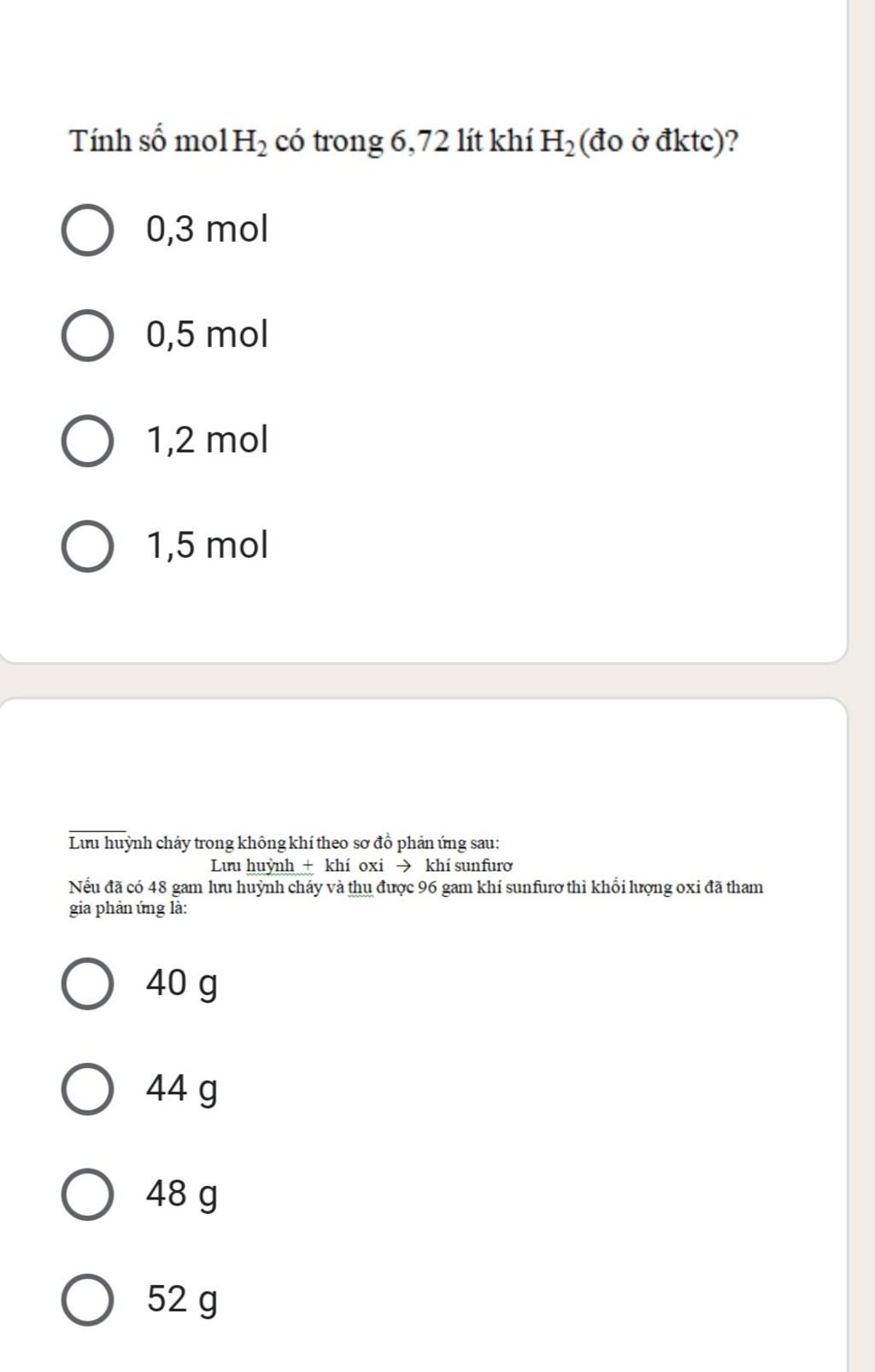The width and height of the screenshot is (875, 1372).
Task: Click the '0,5 mol' answer label text
Action: [x=207, y=334]
